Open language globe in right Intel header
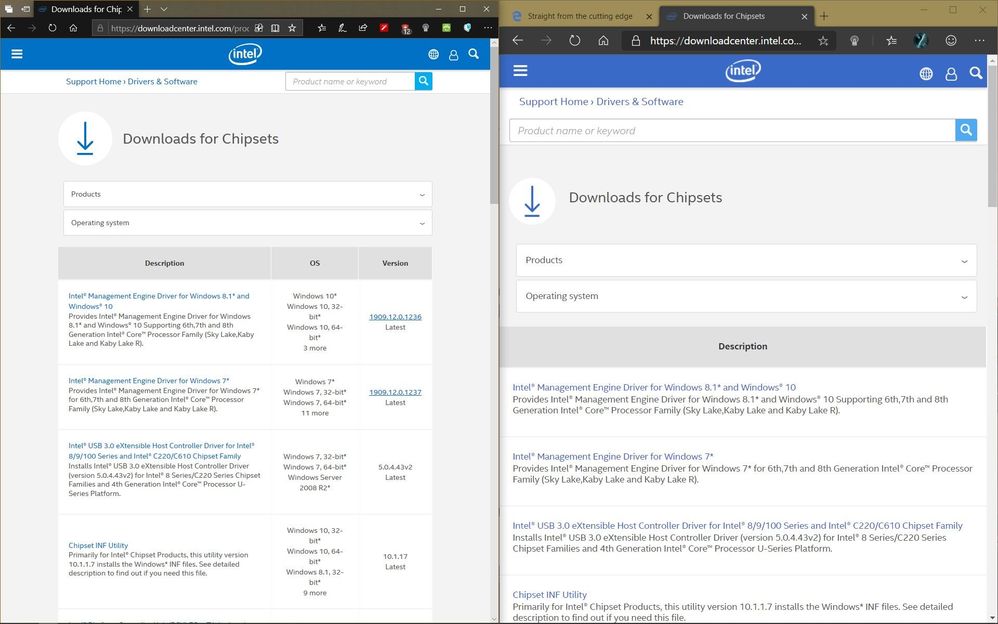This screenshot has height=624, width=998. click(x=926, y=74)
